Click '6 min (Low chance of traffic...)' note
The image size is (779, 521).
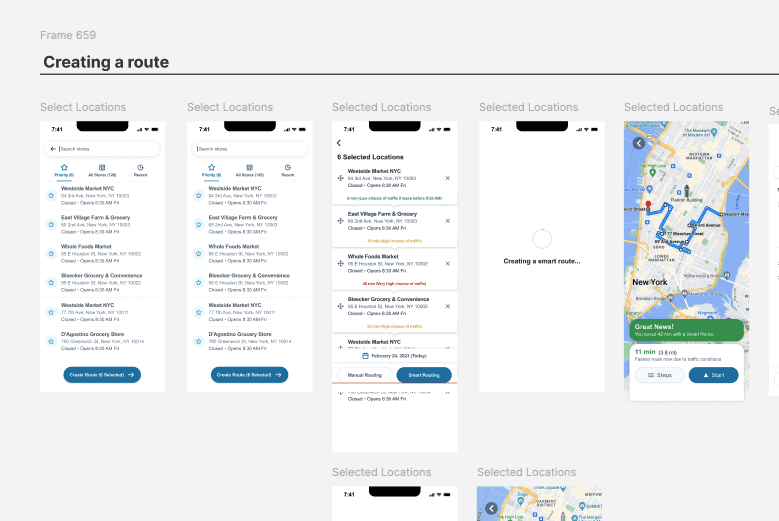(x=394, y=198)
